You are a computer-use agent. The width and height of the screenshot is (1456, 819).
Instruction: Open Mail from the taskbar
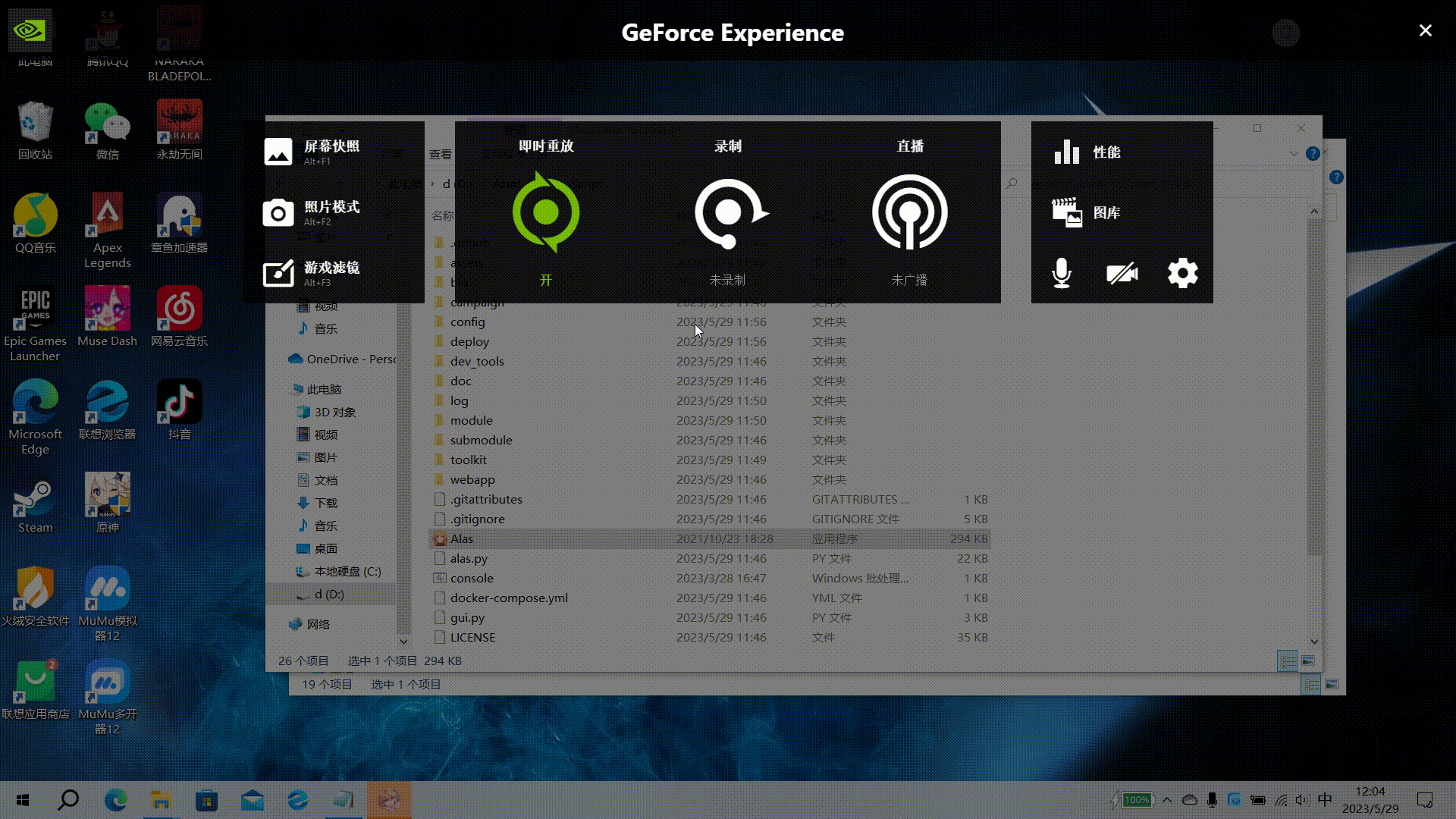pos(252,800)
